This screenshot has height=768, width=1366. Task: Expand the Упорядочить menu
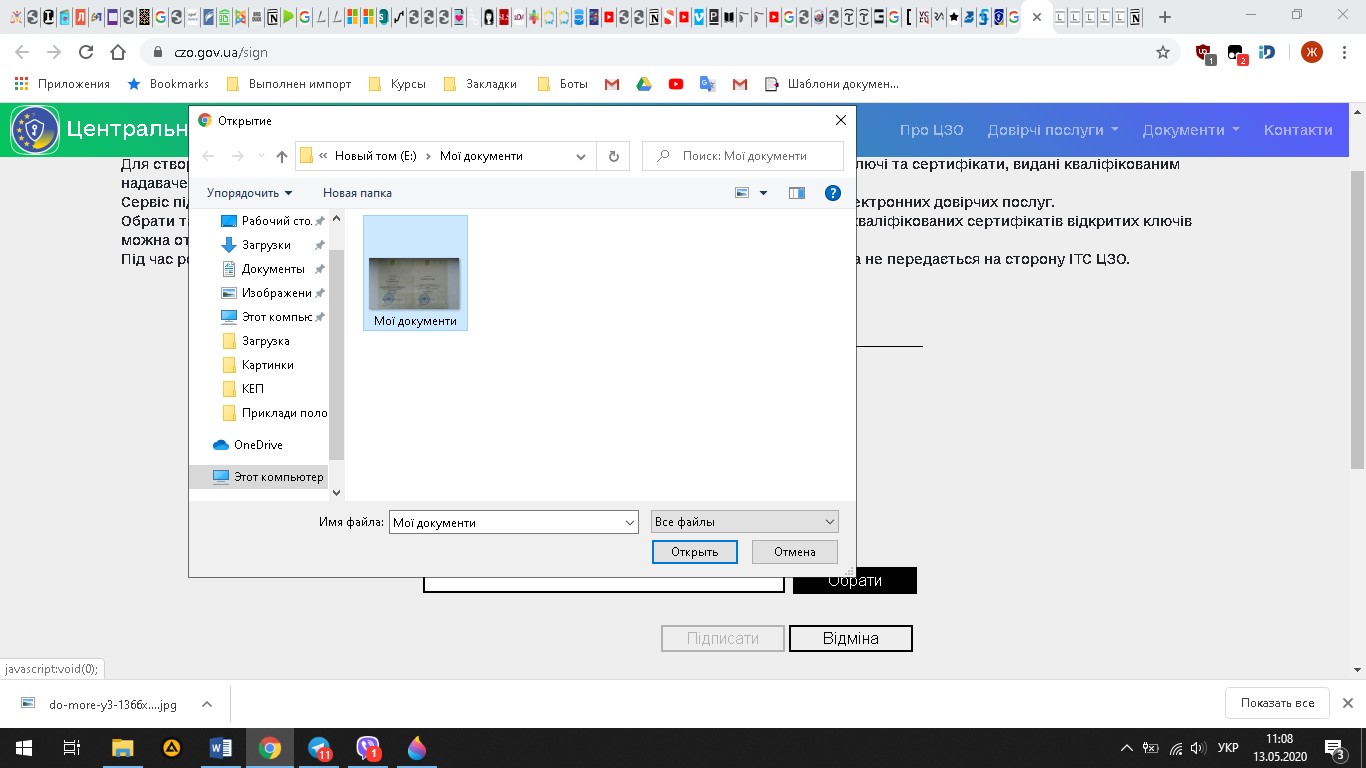tap(249, 193)
